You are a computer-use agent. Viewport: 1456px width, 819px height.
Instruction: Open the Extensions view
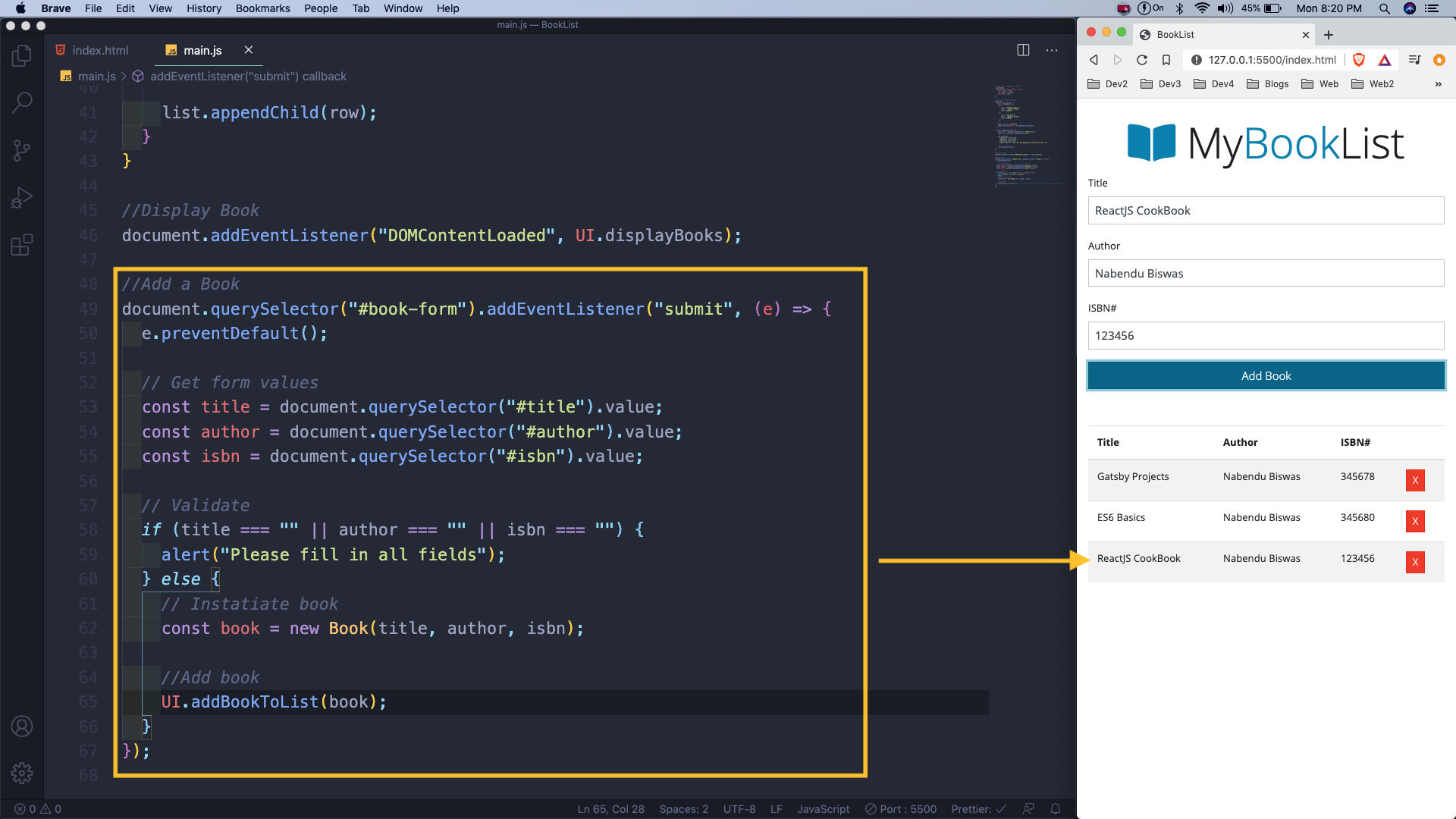22,245
